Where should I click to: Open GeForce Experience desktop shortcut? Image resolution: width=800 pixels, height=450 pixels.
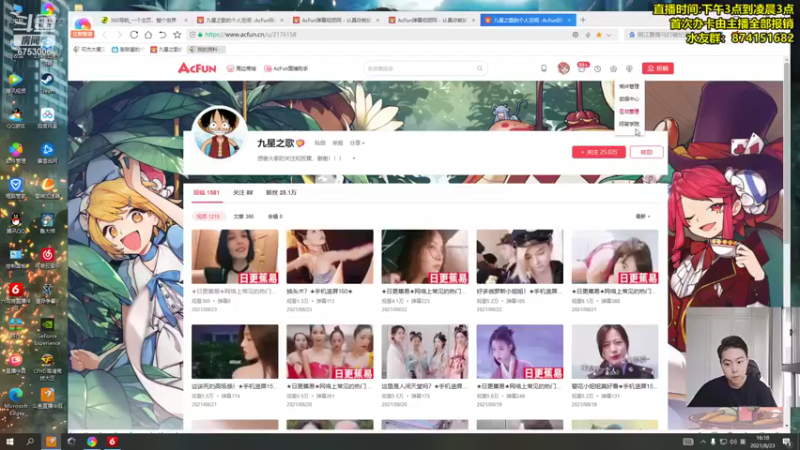coord(47,332)
